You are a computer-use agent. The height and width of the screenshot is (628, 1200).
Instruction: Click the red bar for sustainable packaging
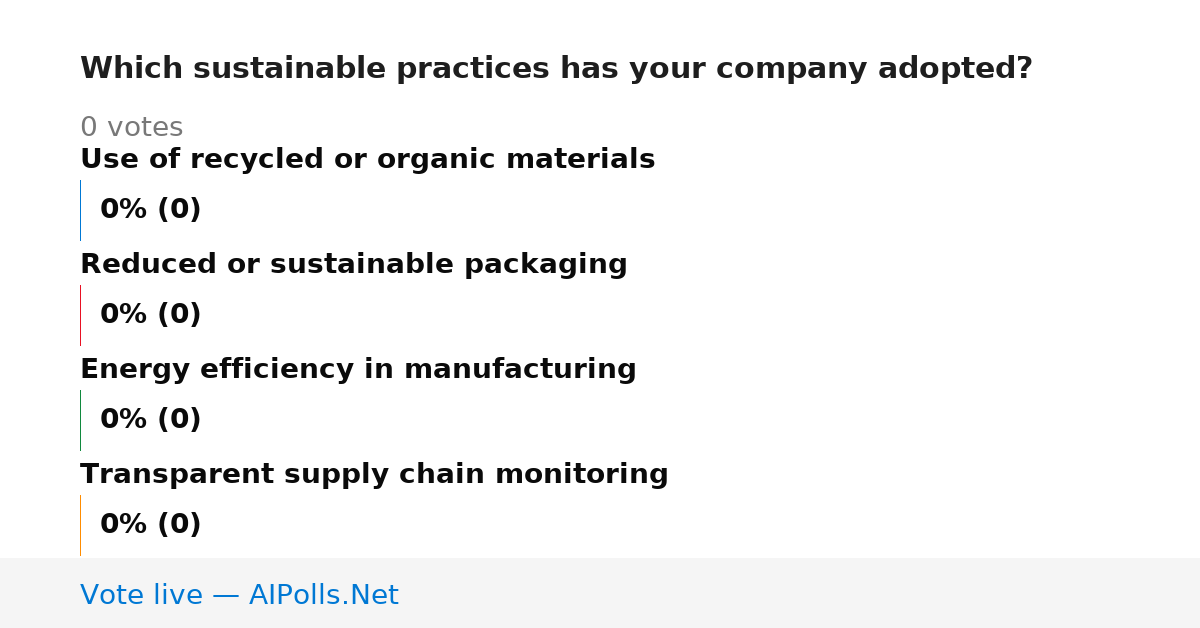tap(81, 315)
